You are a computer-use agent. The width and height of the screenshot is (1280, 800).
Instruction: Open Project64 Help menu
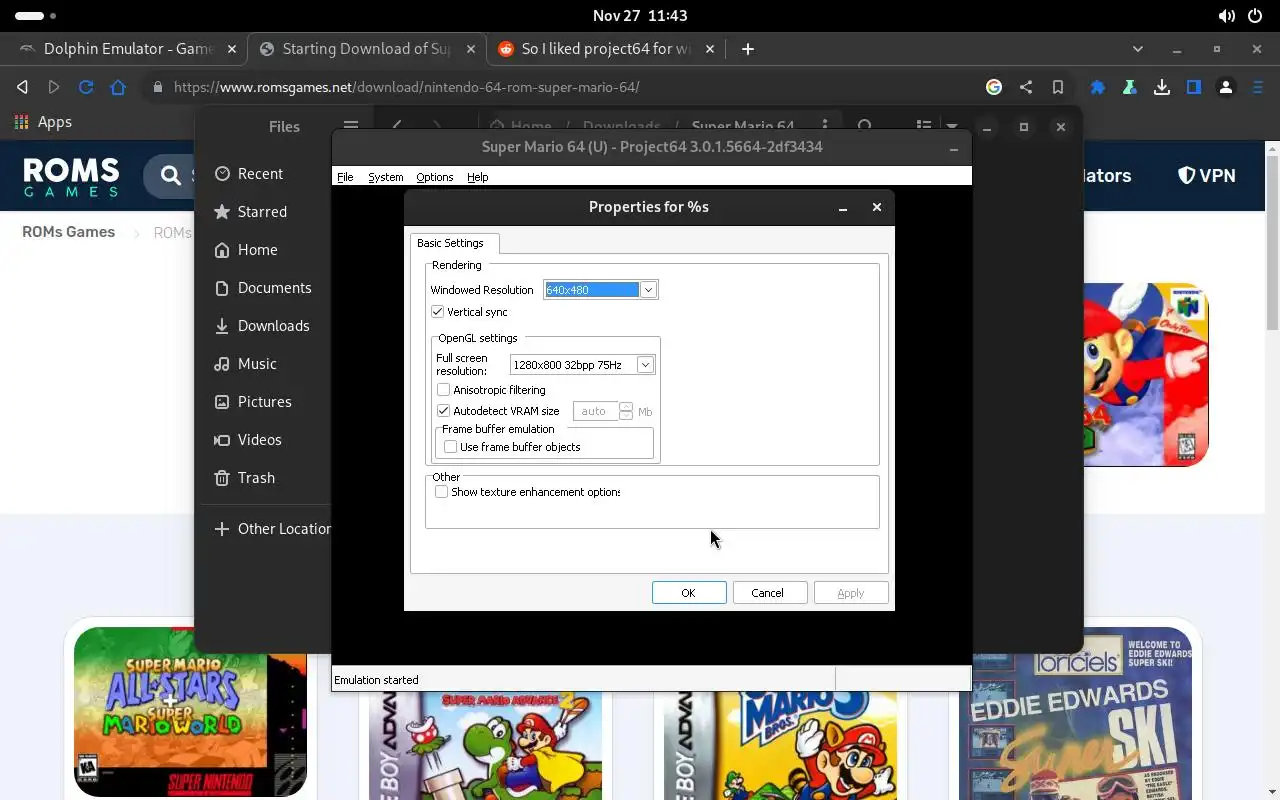(x=478, y=177)
